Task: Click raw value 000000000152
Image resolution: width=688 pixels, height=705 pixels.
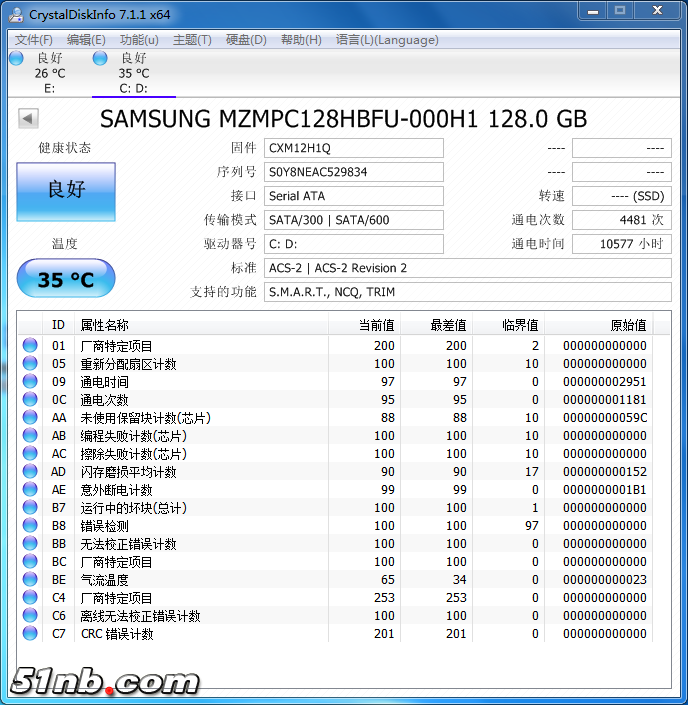Action: pos(605,472)
